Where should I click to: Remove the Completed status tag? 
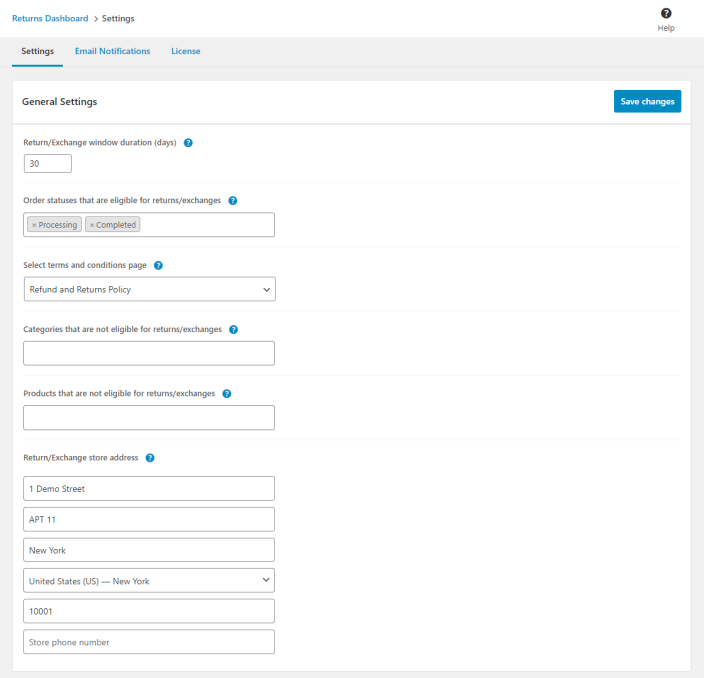coord(92,225)
